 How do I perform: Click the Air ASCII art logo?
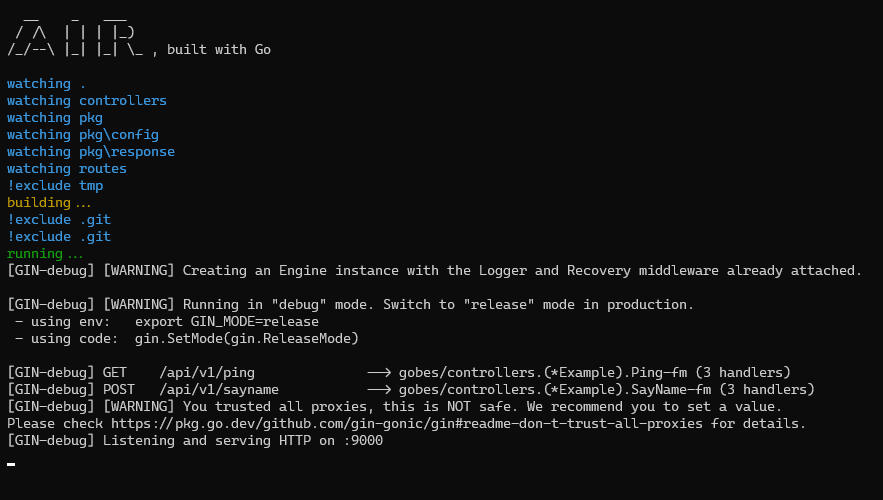(x=75, y=35)
